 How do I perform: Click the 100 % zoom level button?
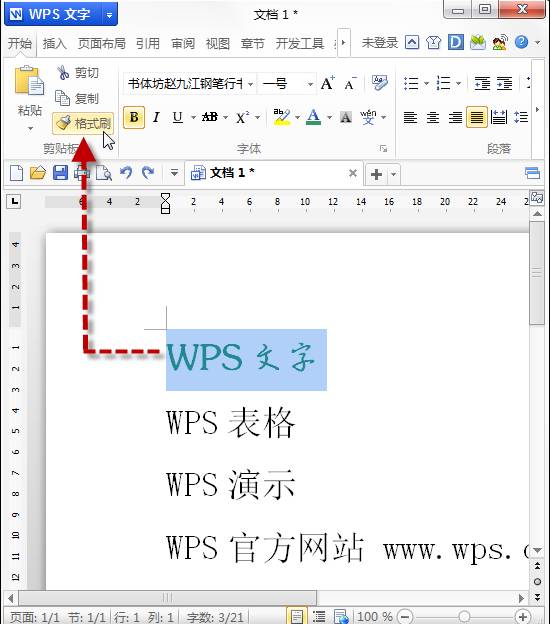tap(374, 616)
